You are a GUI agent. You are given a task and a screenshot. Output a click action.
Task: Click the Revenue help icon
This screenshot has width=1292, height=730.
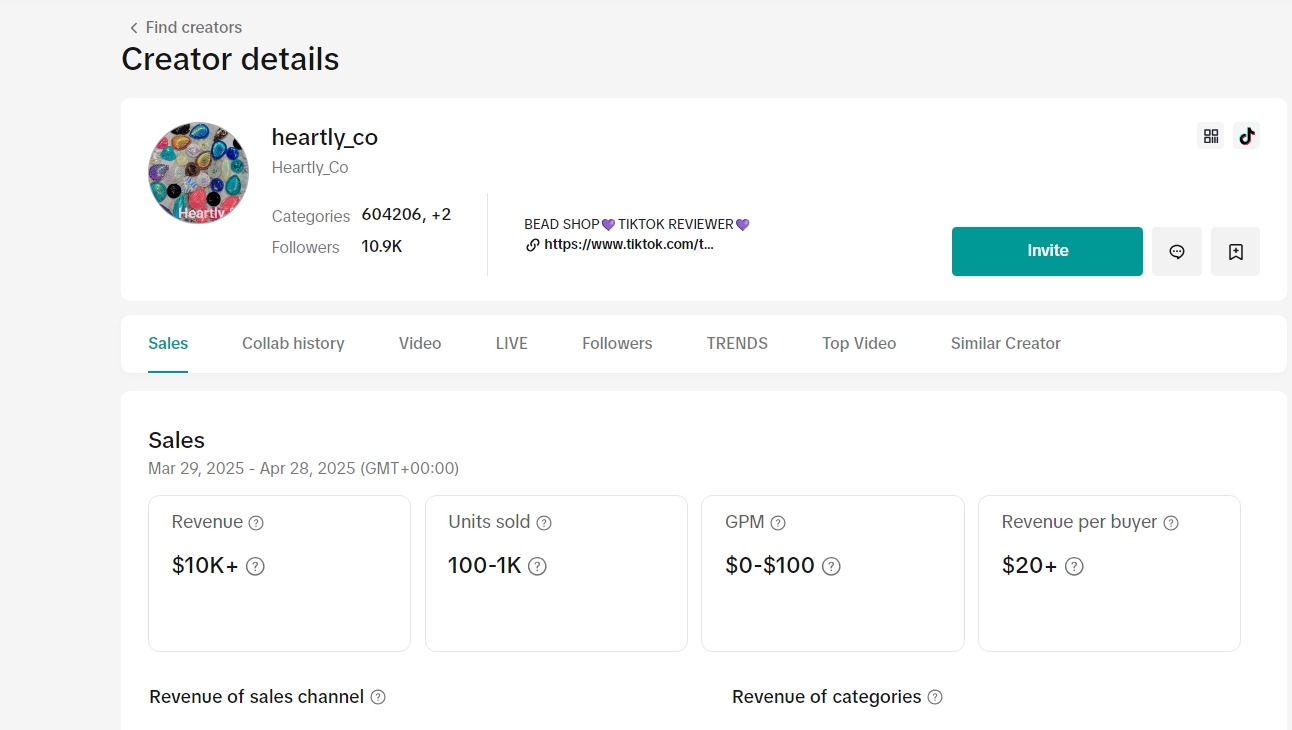[x=256, y=523]
